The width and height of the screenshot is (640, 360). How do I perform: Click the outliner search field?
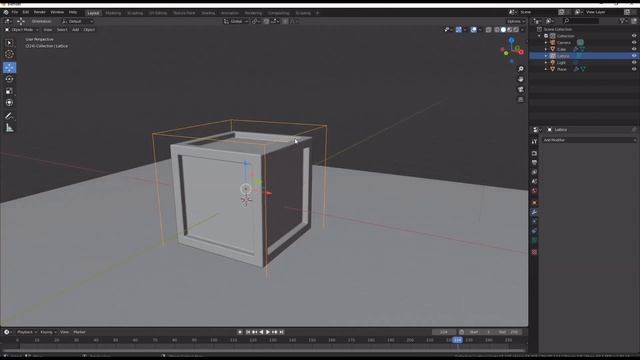(x=581, y=21)
